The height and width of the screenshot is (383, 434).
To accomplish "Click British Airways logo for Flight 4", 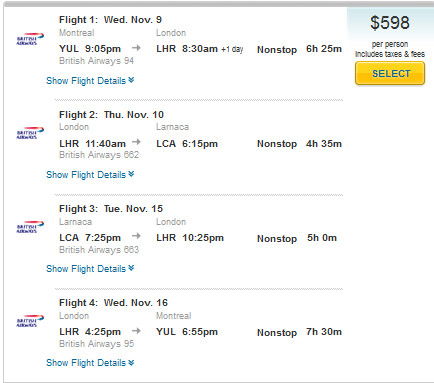I will coord(30,321).
